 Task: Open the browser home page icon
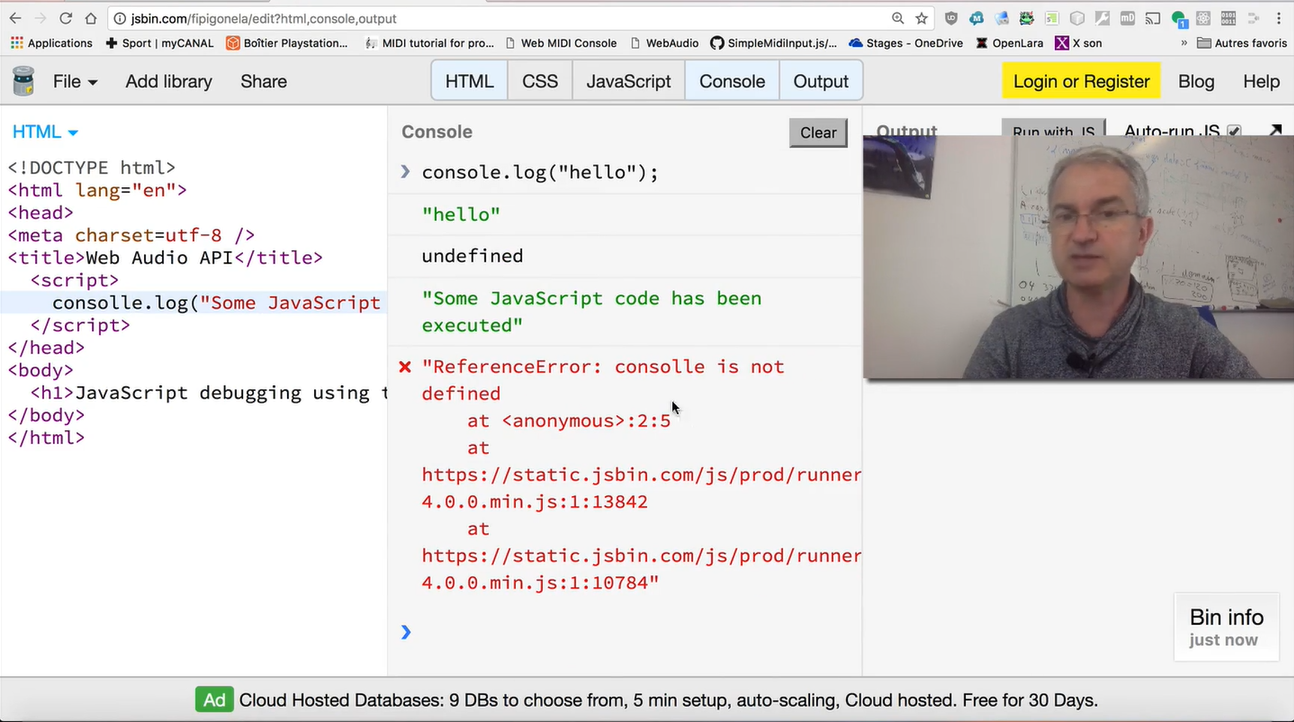[x=91, y=18]
